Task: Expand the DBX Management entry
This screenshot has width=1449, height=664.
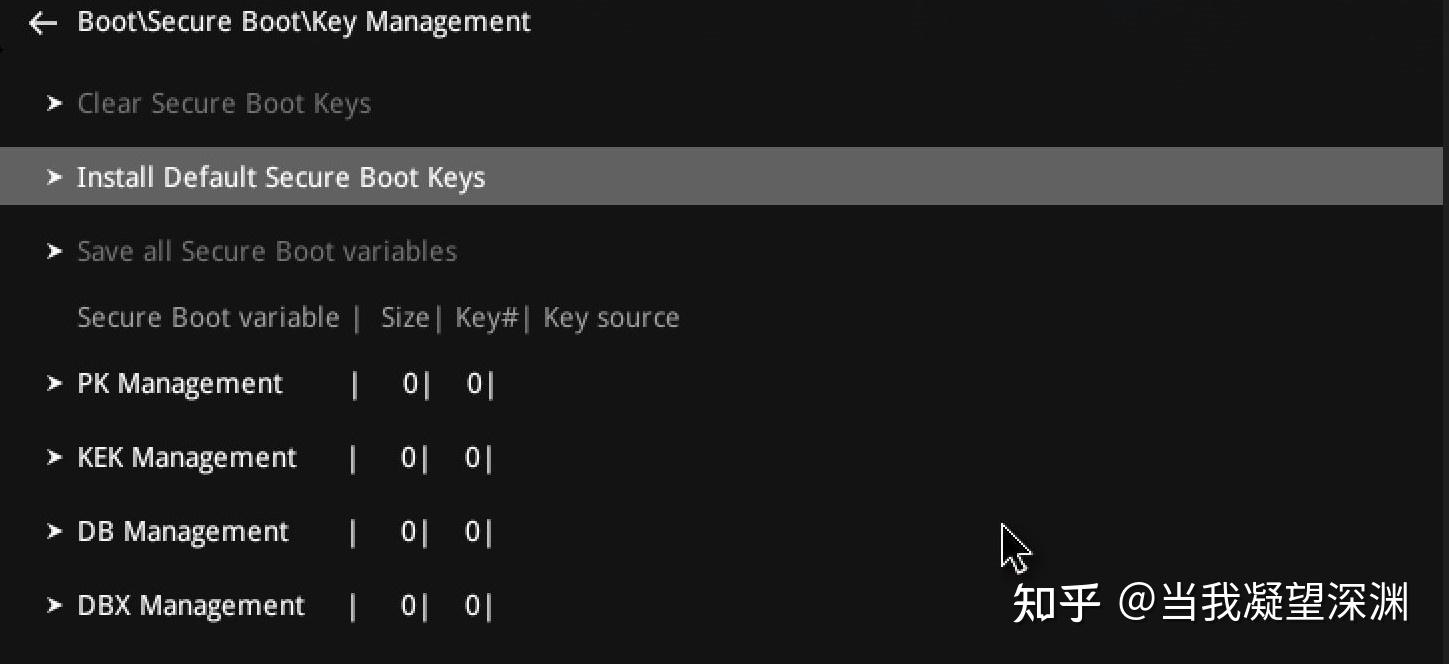Action: point(191,605)
